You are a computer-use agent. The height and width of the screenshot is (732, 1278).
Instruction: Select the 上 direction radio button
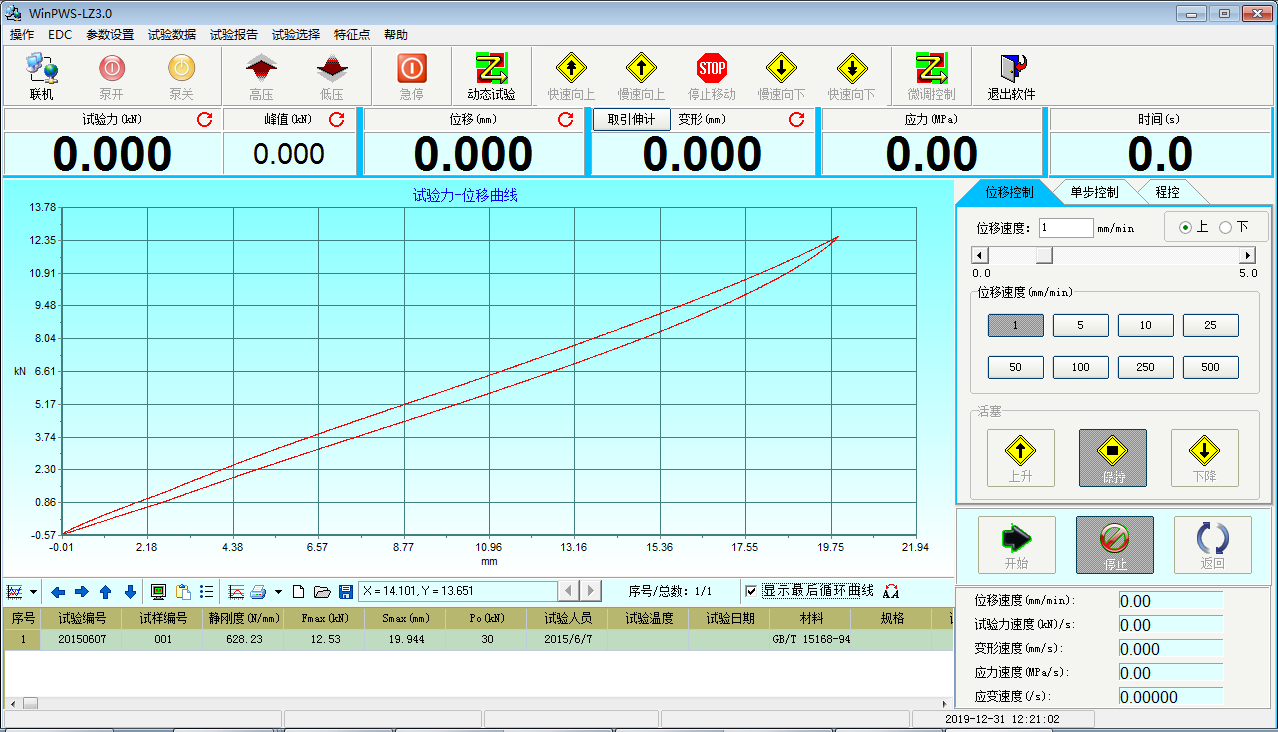(1186, 227)
